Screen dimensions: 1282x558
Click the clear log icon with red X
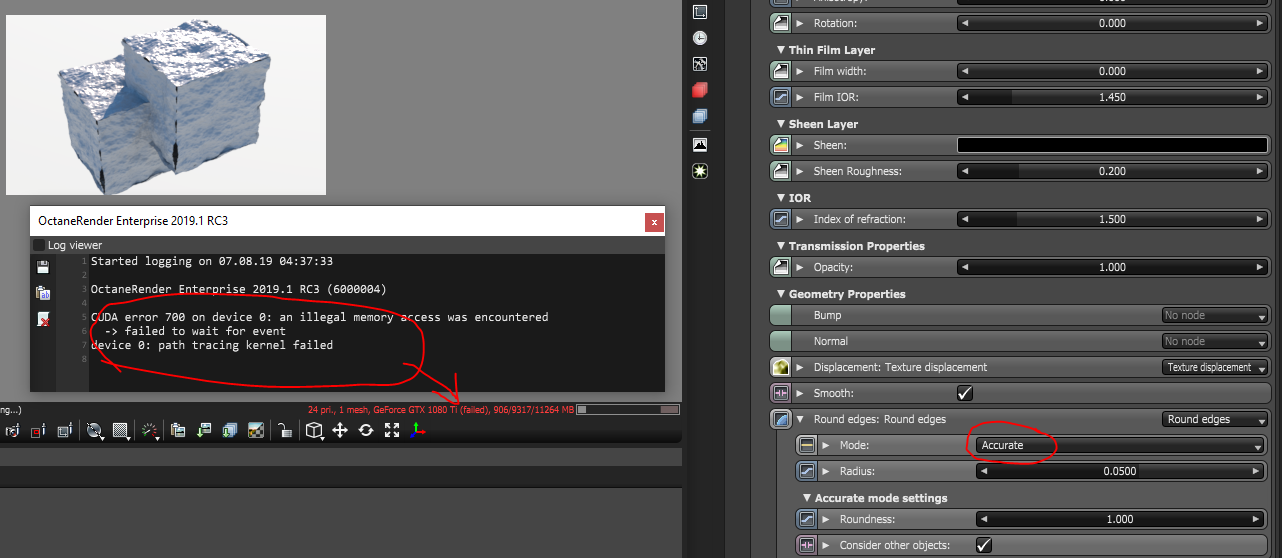point(42,319)
